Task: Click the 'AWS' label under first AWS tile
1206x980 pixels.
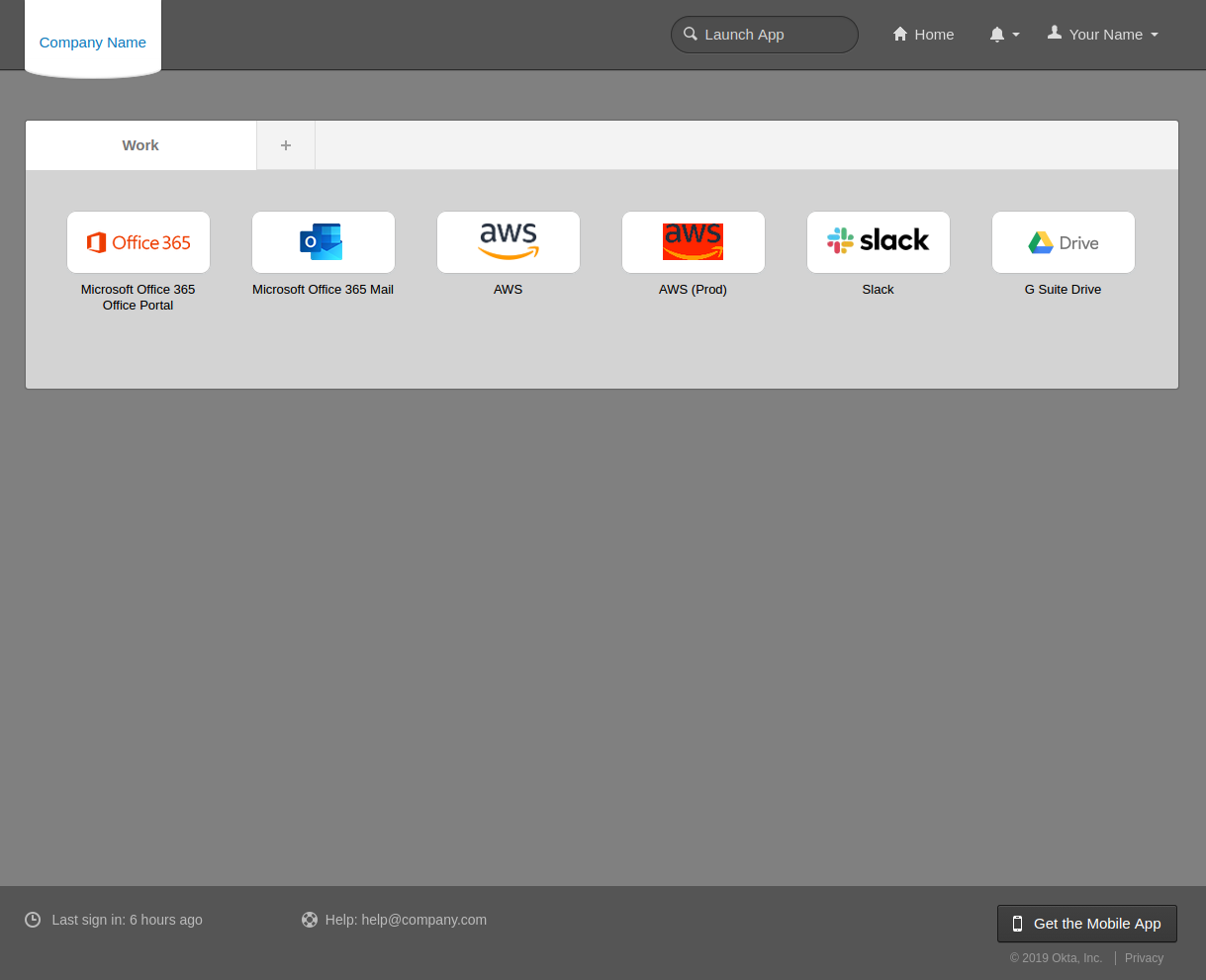Action: pyautogui.click(x=509, y=290)
